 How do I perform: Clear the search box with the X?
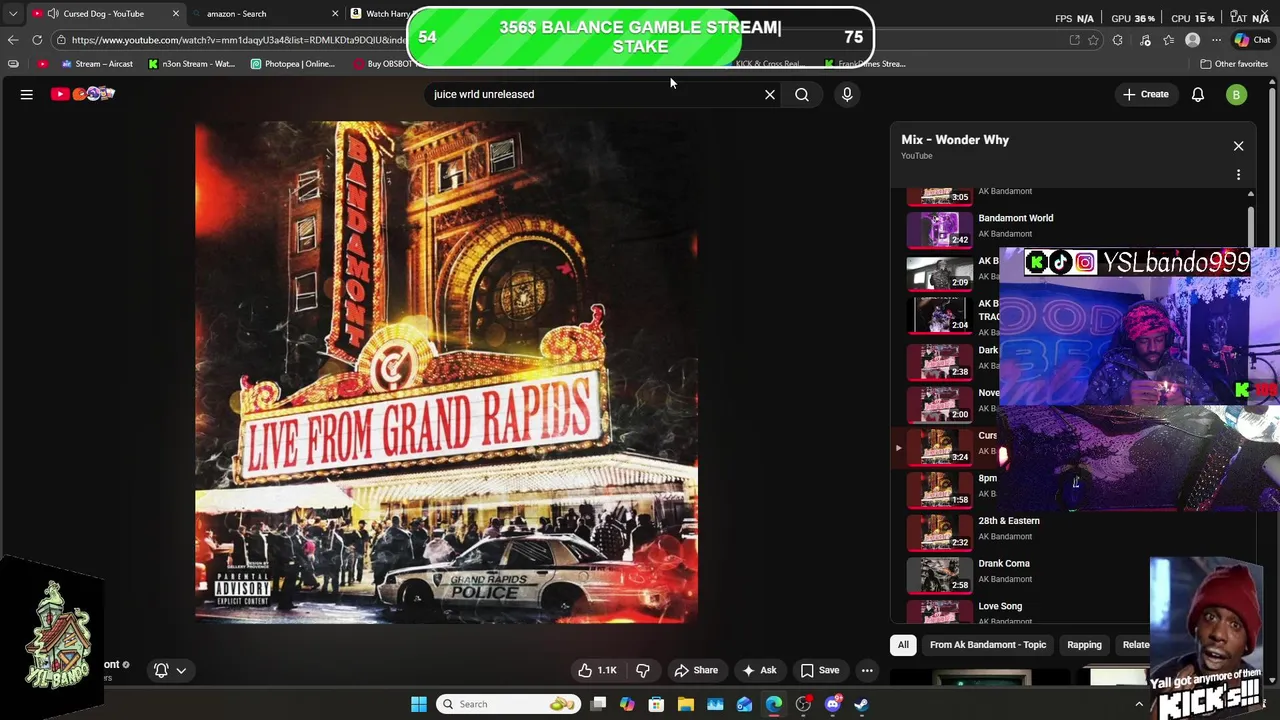click(770, 94)
